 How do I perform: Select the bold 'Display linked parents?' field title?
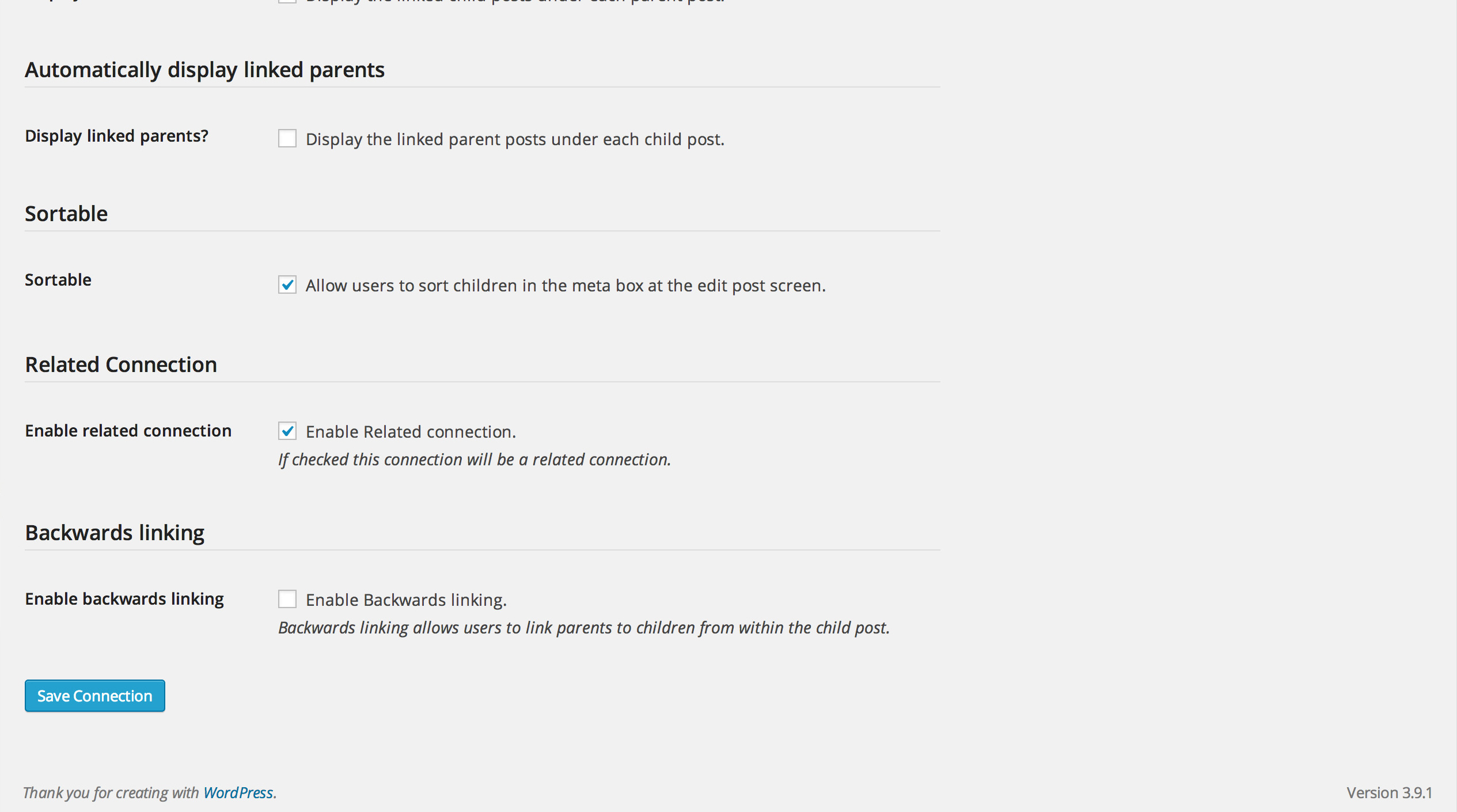117,136
